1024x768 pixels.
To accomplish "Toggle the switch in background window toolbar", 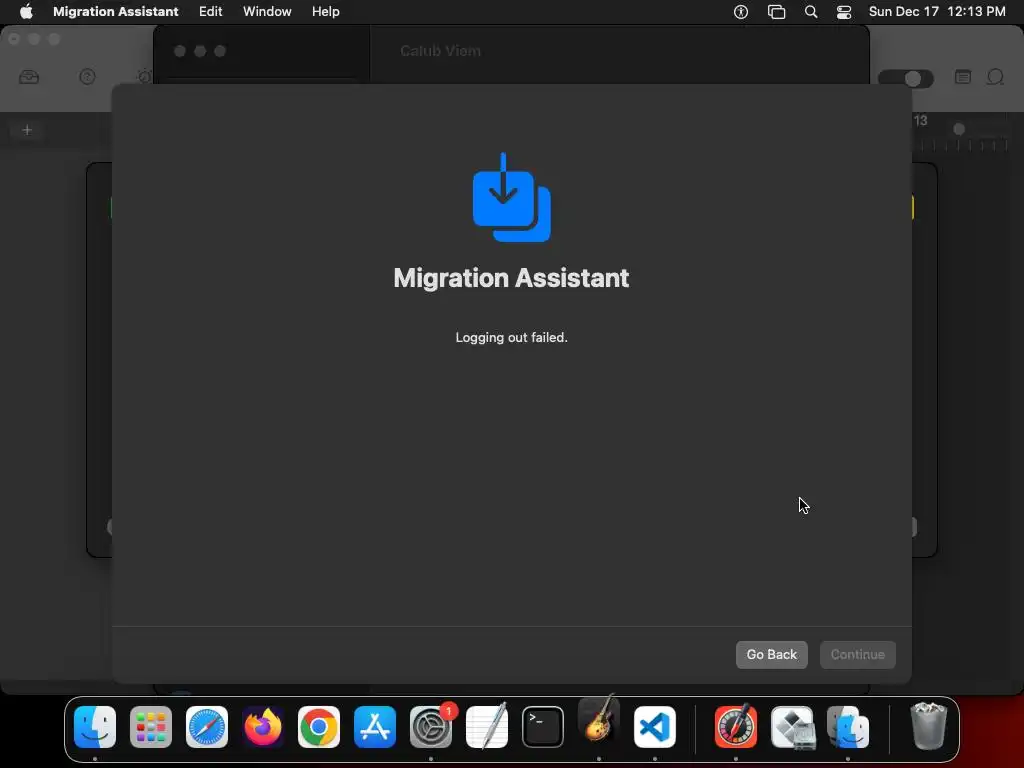I will [x=906, y=78].
